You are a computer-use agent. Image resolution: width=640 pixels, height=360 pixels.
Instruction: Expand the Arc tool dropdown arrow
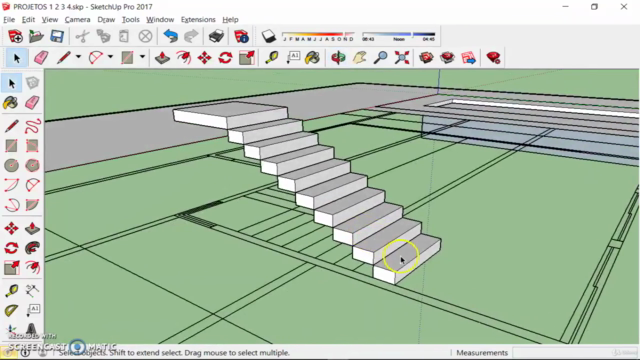[x=110, y=57]
